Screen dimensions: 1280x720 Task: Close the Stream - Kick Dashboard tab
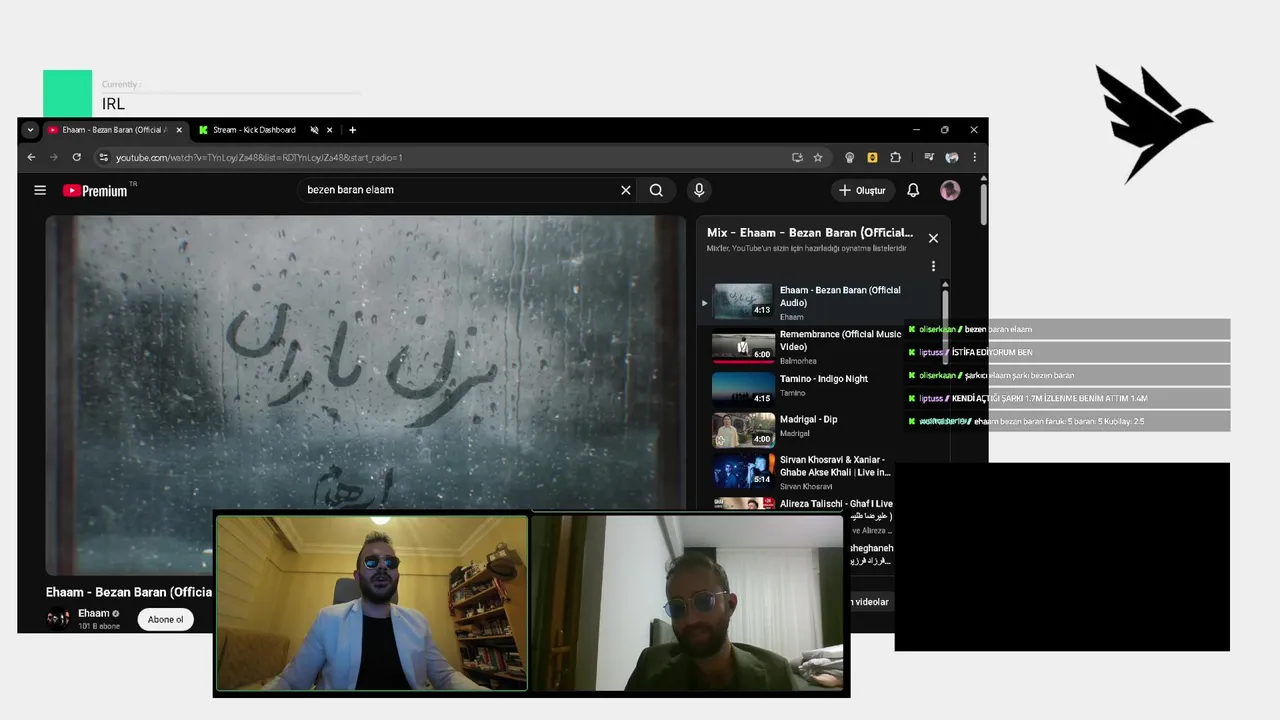click(332, 130)
